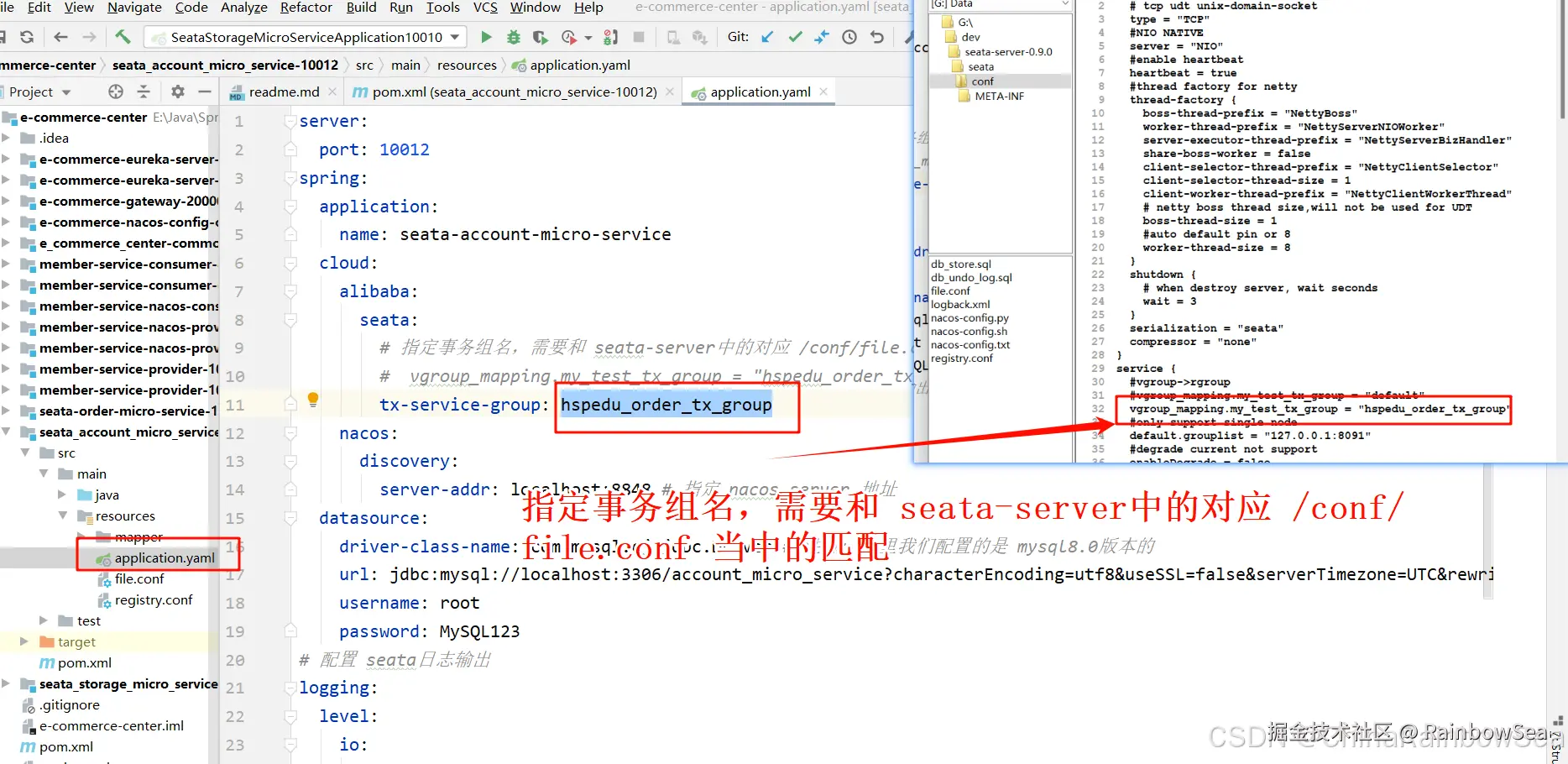Viewport: 1568px width, 764px height.
Task: Expand the e-commerce-gateway module
Action: click(x=7, y=201)
